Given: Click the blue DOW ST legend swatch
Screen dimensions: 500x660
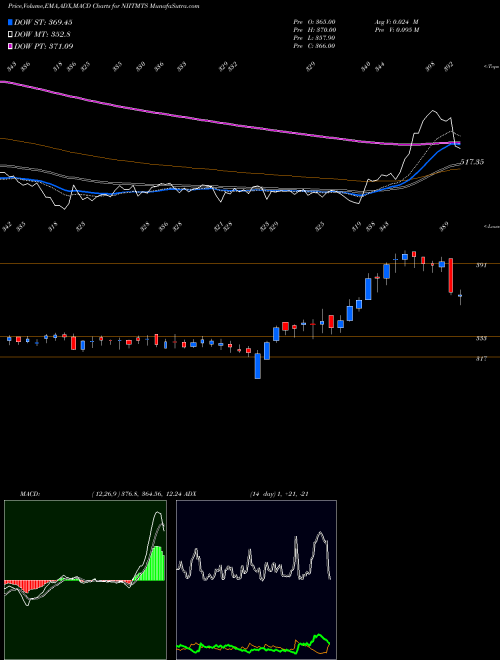Looking at the screenshot, I should (x=10, y=22).
